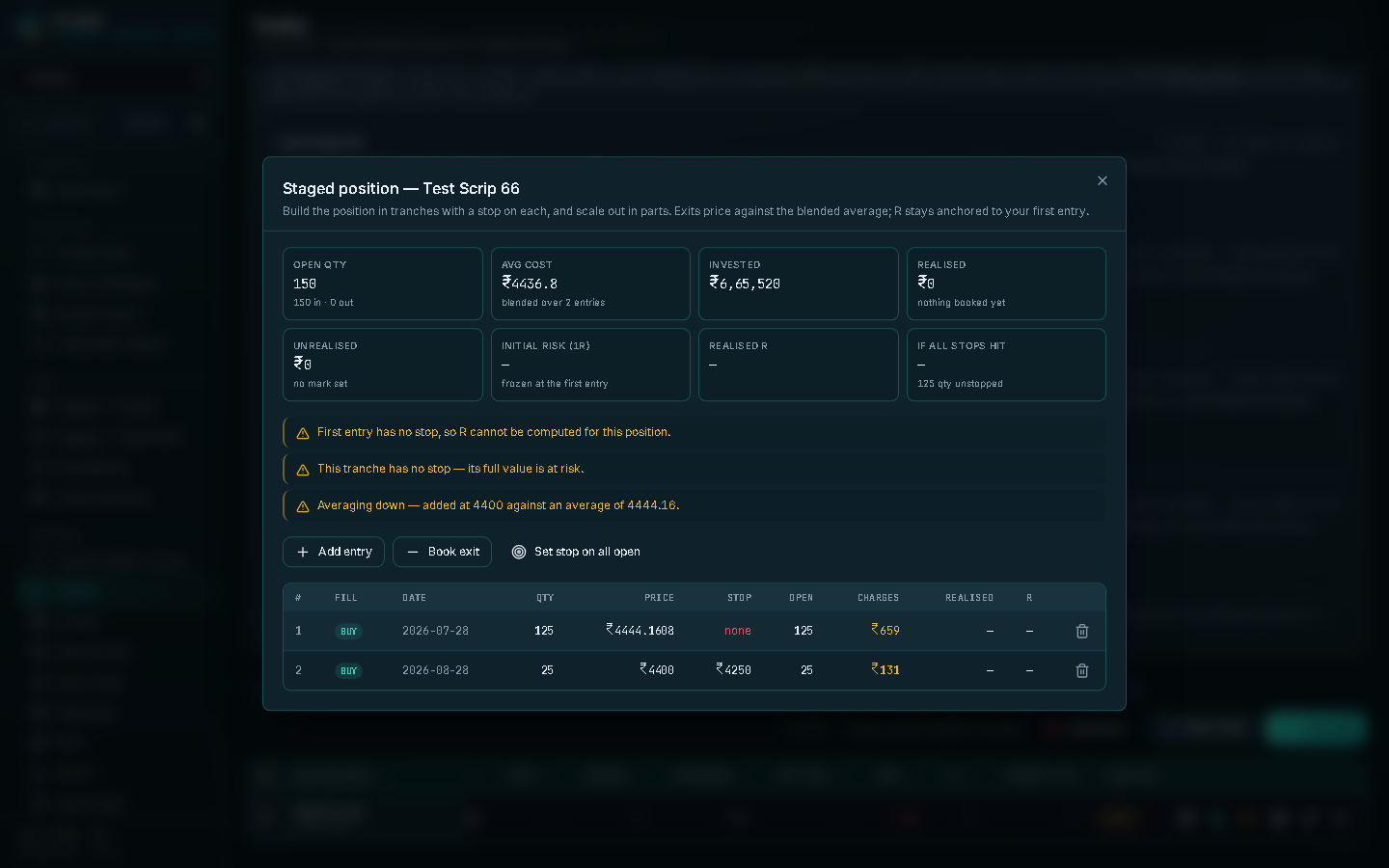1389x868 pixels.
Task: Click the Book exit button
Action: tap(442, 552)
